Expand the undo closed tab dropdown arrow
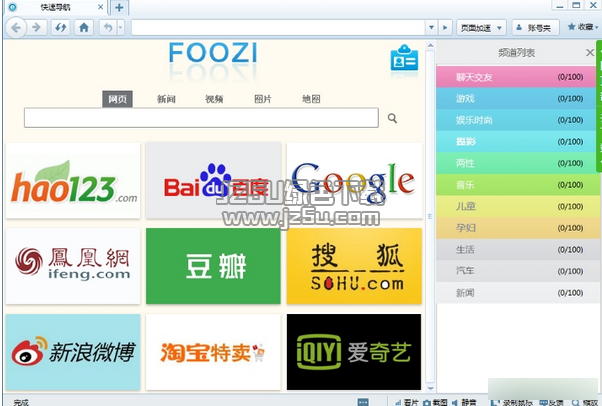Image resolution: width=602 pixels, height=406 pixels. pyautogui.click(x=121, y=28)
